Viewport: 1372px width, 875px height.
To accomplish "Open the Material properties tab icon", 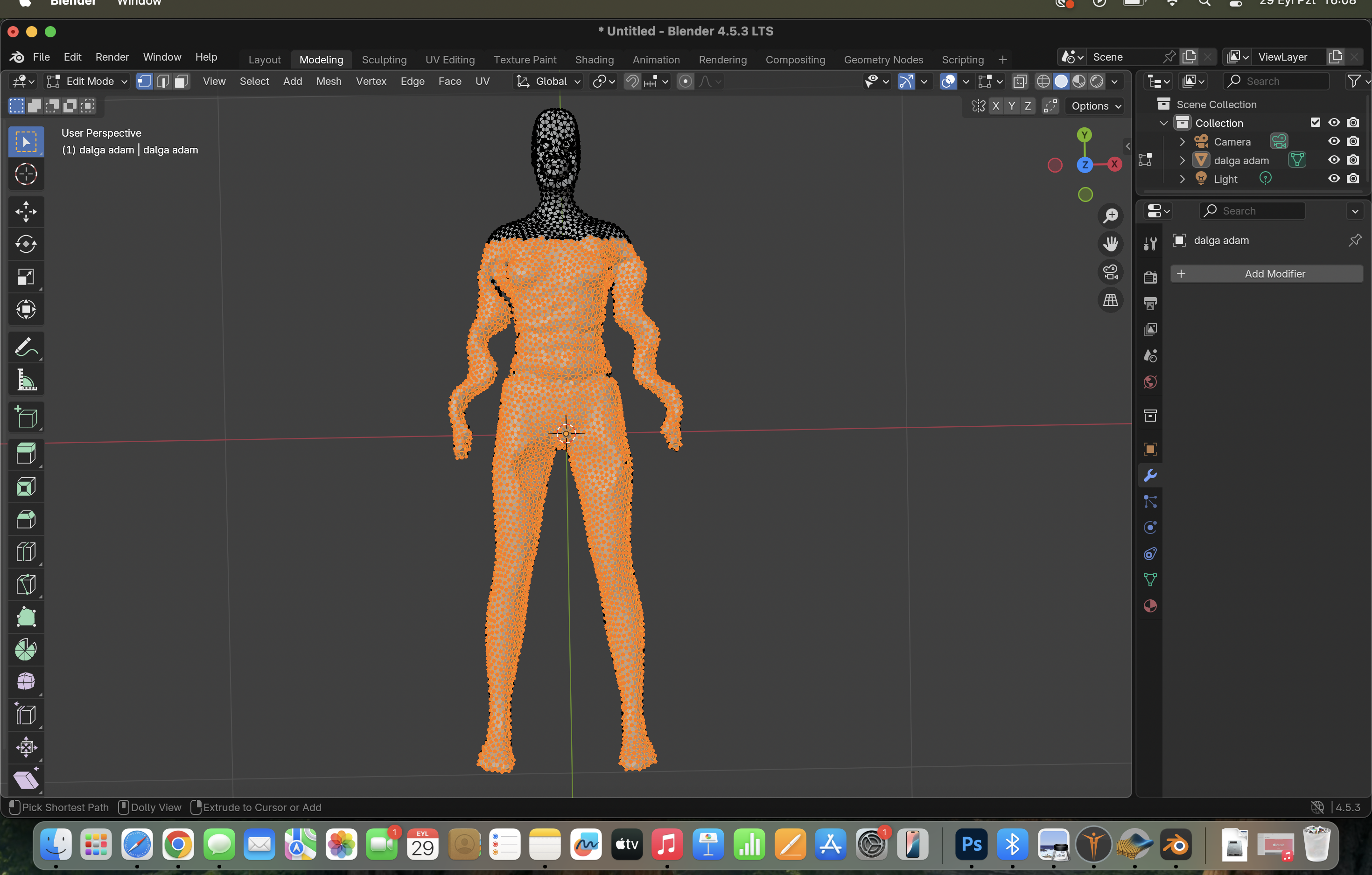I will click(1150, 606).
